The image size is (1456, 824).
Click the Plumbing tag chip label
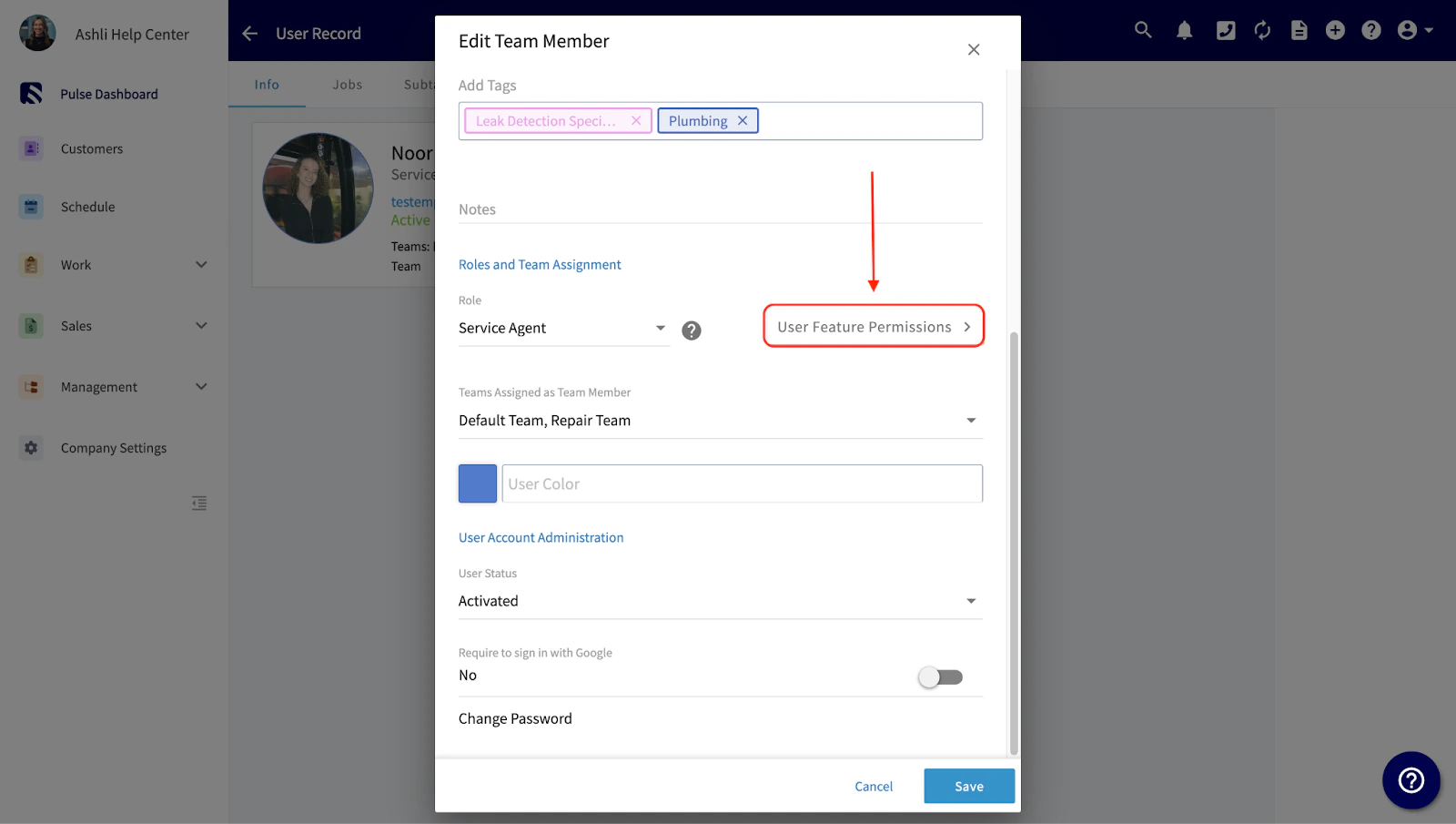click(698, 121)
